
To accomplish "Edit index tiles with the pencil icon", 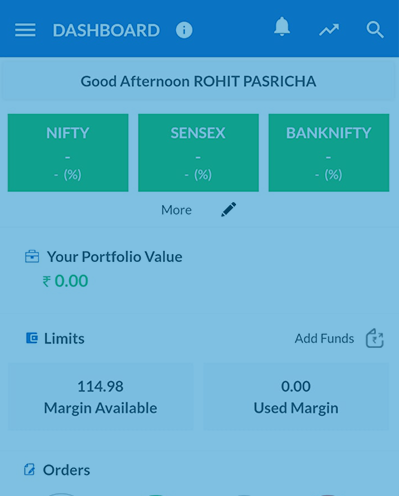I will coord(229,209).
